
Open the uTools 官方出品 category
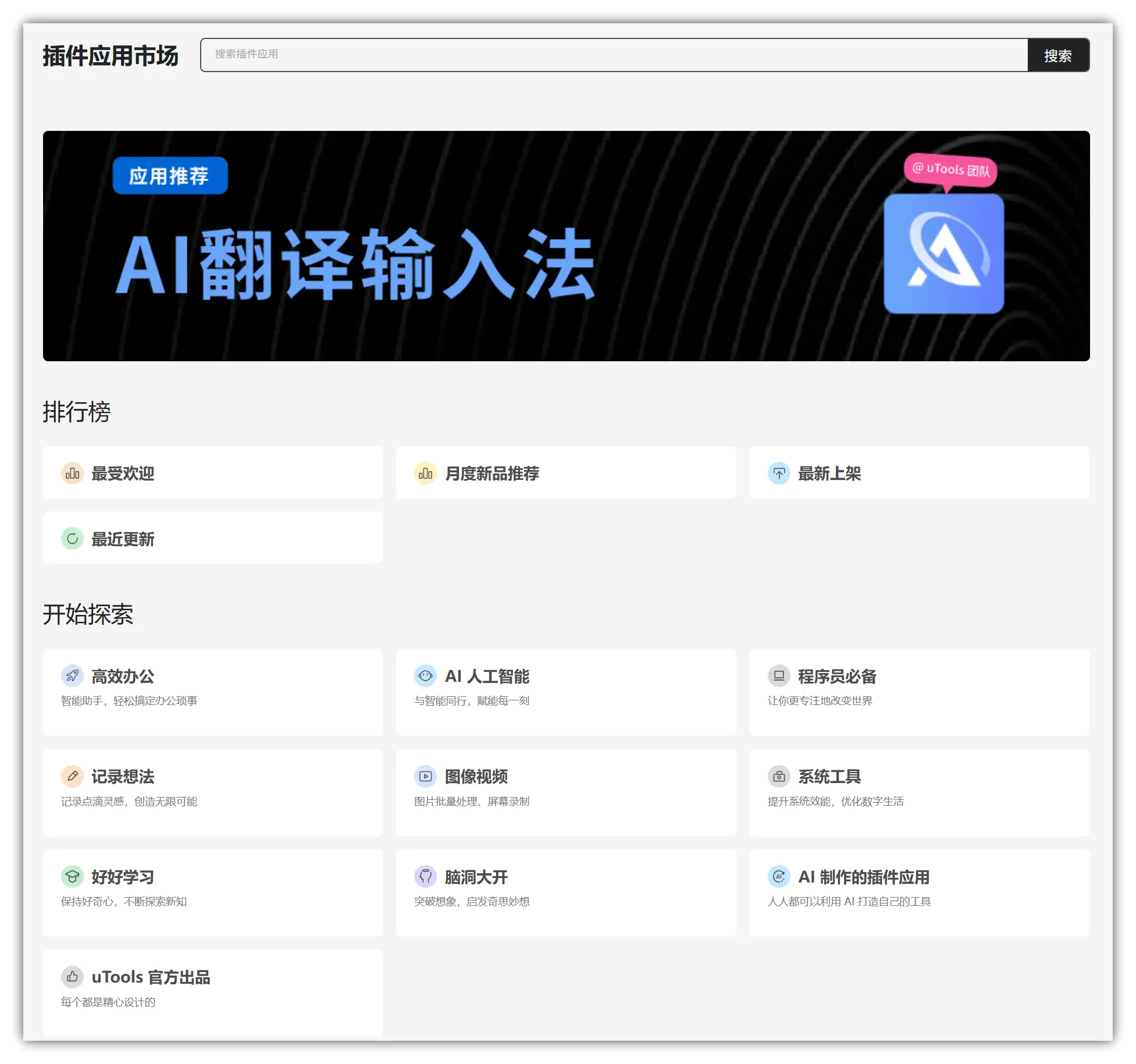click(213, 994)
